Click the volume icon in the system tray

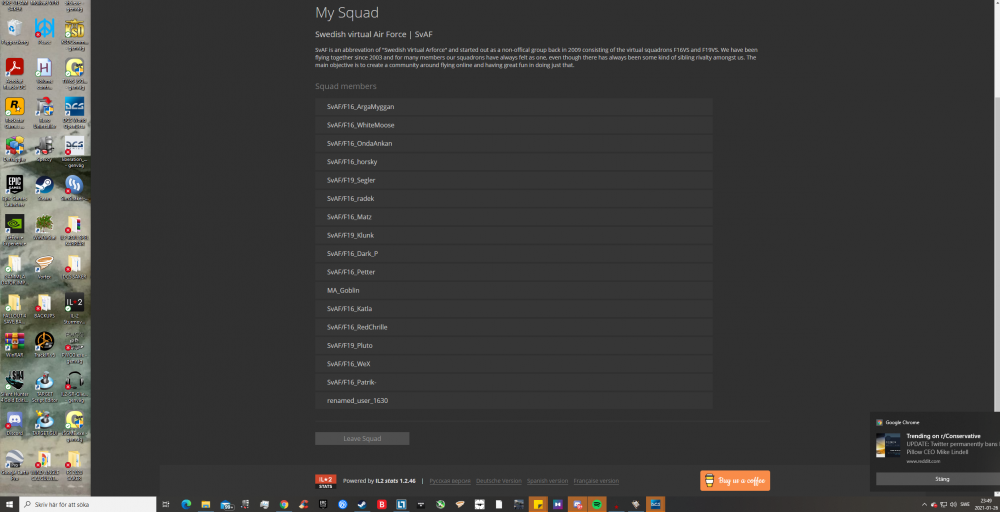pyautogui.click(x=953, y=504)
